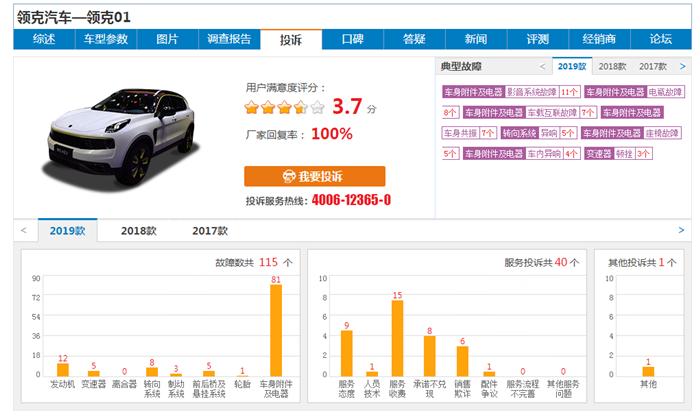The height and width of the screenshot is (416, 700).
Task: Click the 配件争议 axis label
Action: pyautogui.click(x=489, y=389)
